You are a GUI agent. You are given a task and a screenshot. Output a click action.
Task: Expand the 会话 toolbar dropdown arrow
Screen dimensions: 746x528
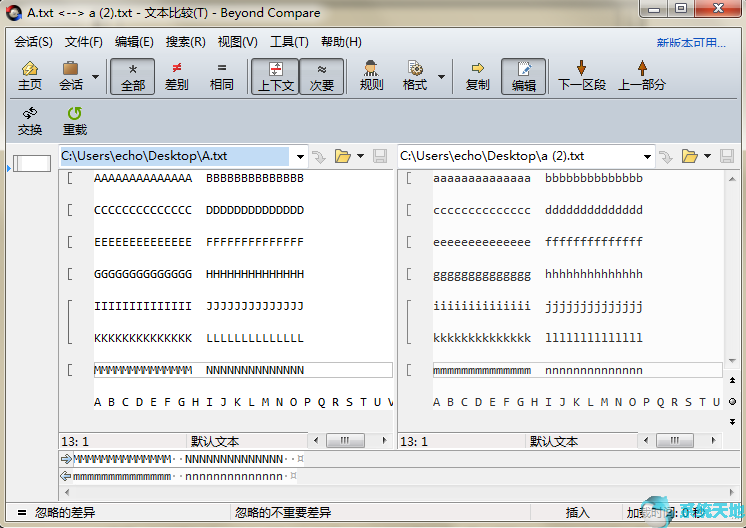point(95,77)
